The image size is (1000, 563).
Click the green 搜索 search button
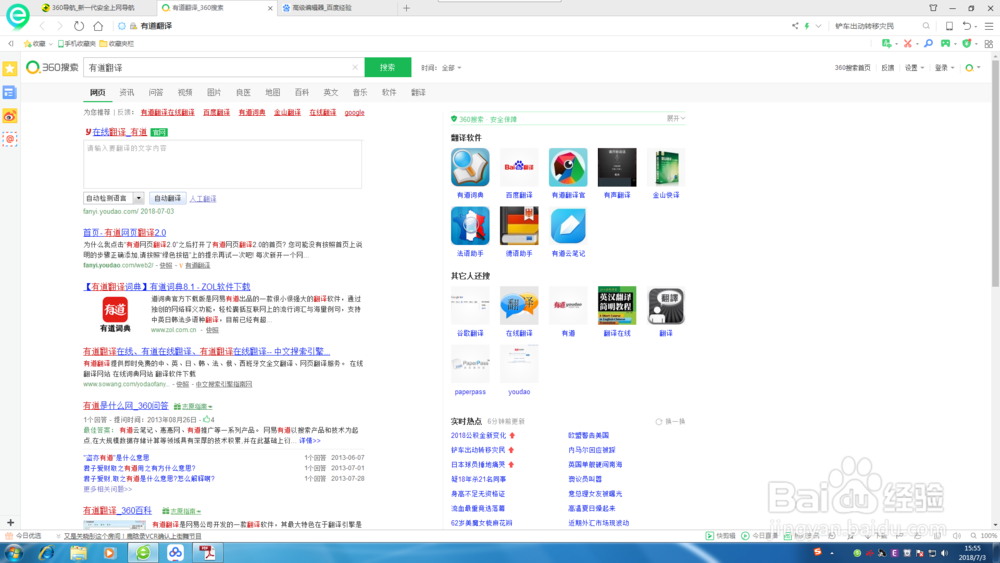tap(388, 67)
